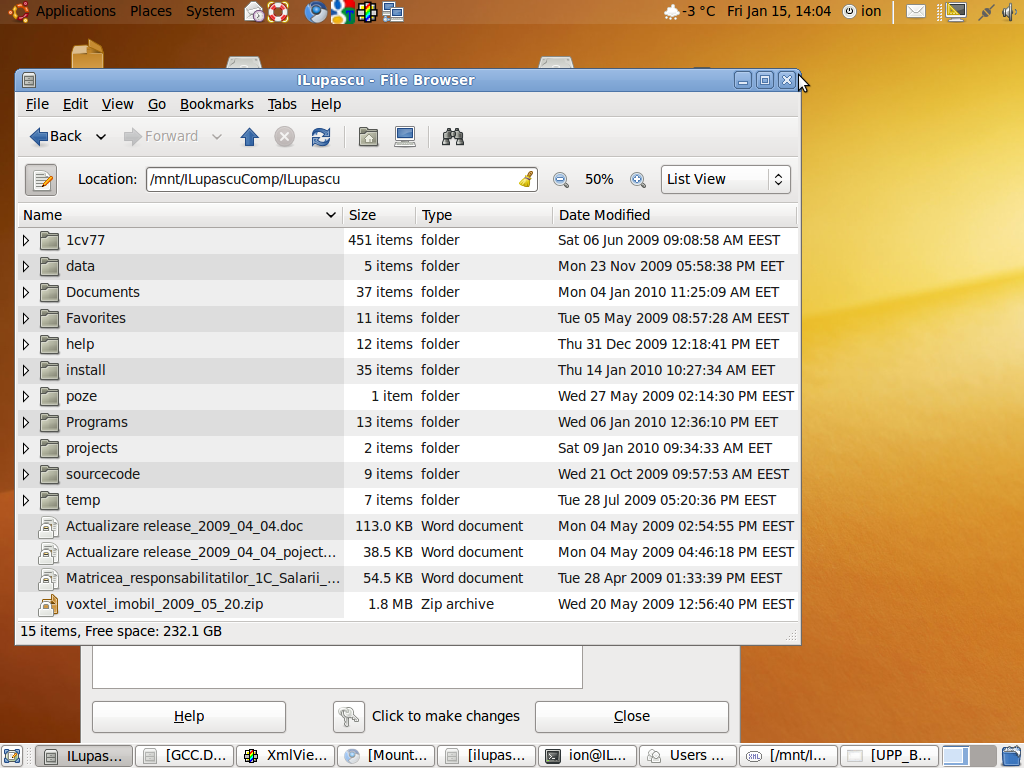The width and height of the screenshot is (1024, 768).
Task: Open the Back history dropdown arrow
Action: (101, 137)
